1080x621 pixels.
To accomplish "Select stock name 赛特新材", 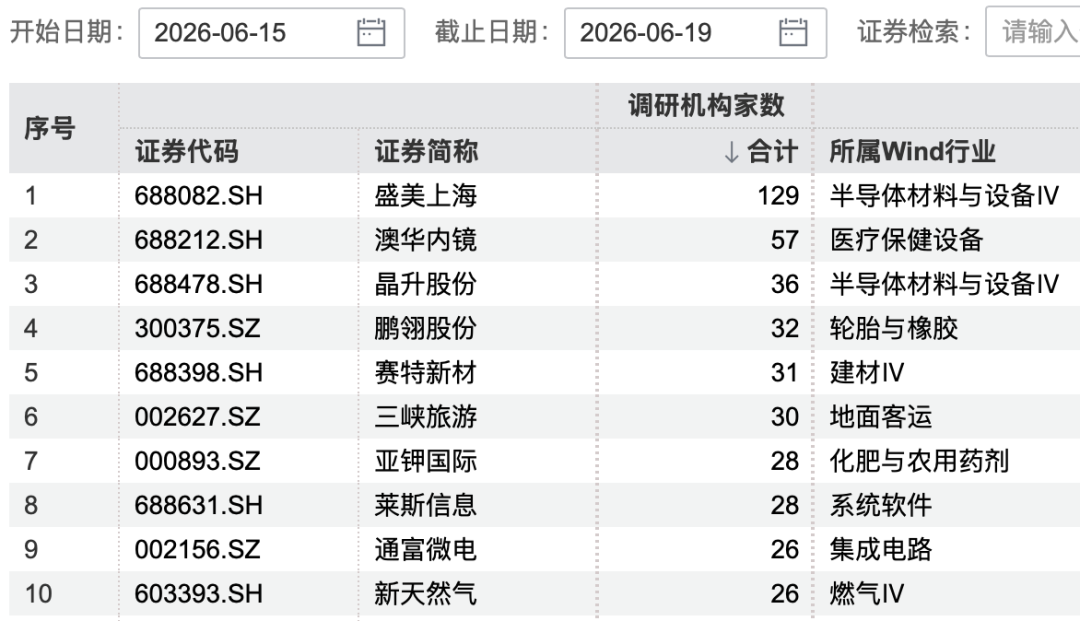I will click(x=426, y=372).
